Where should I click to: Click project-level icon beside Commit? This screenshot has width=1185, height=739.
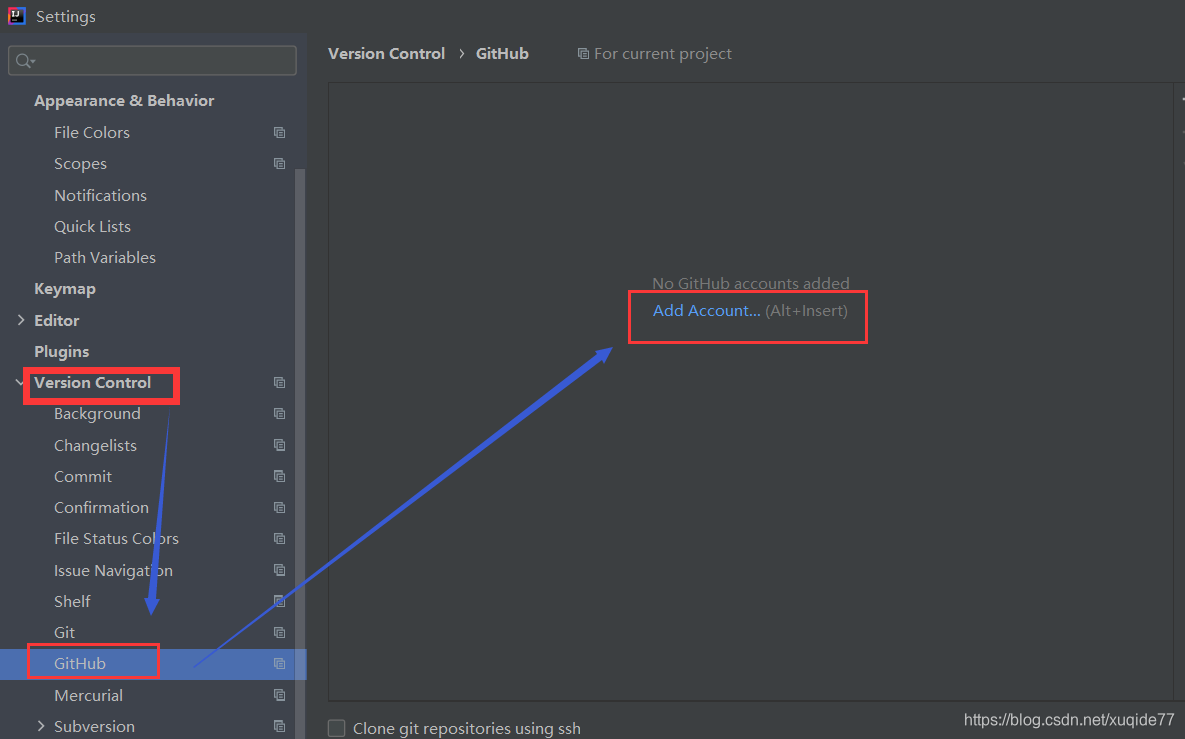click(x=280, y=476)
